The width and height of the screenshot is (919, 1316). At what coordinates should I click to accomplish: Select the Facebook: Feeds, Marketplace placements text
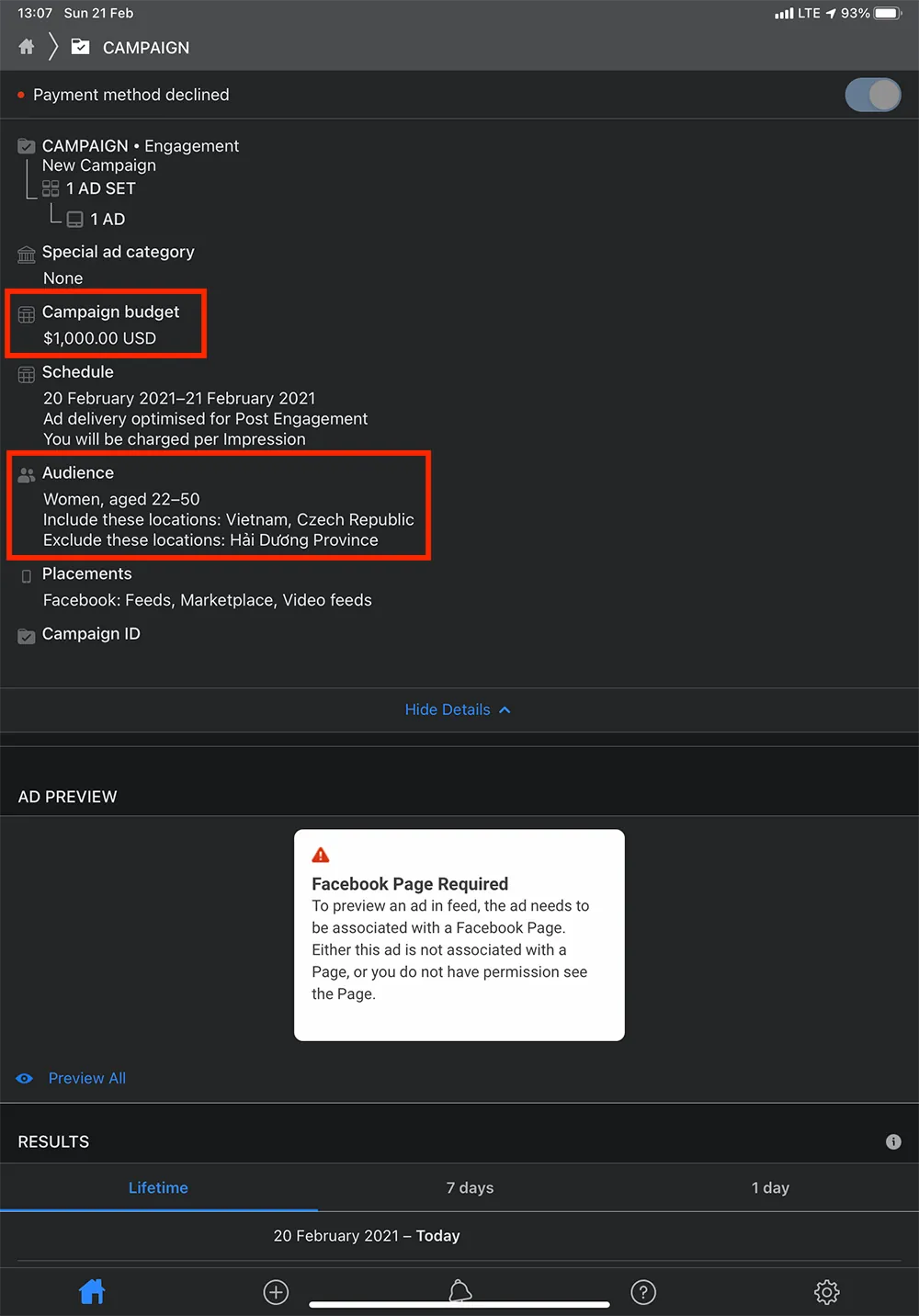pos(208,600)
